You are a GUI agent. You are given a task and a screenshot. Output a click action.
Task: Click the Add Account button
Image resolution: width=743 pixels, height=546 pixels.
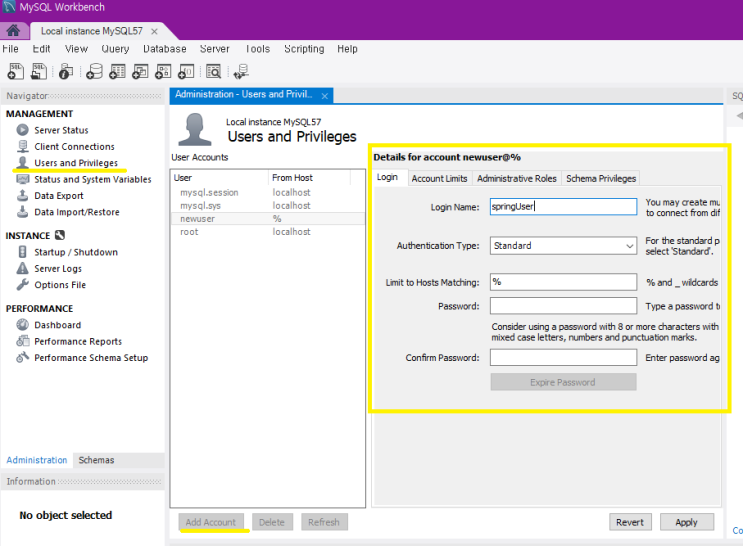tap(211, 522)
